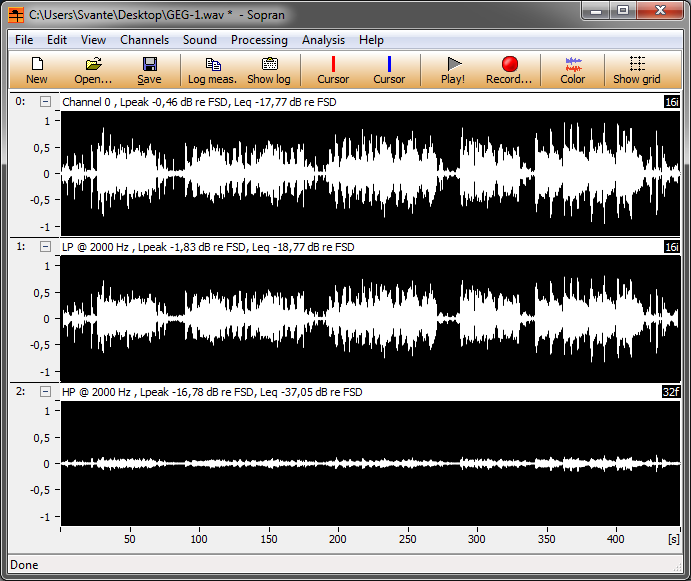Click the 16i format badge on Channel 0
This screenshot has width=691, height=581.
(671, 102)
